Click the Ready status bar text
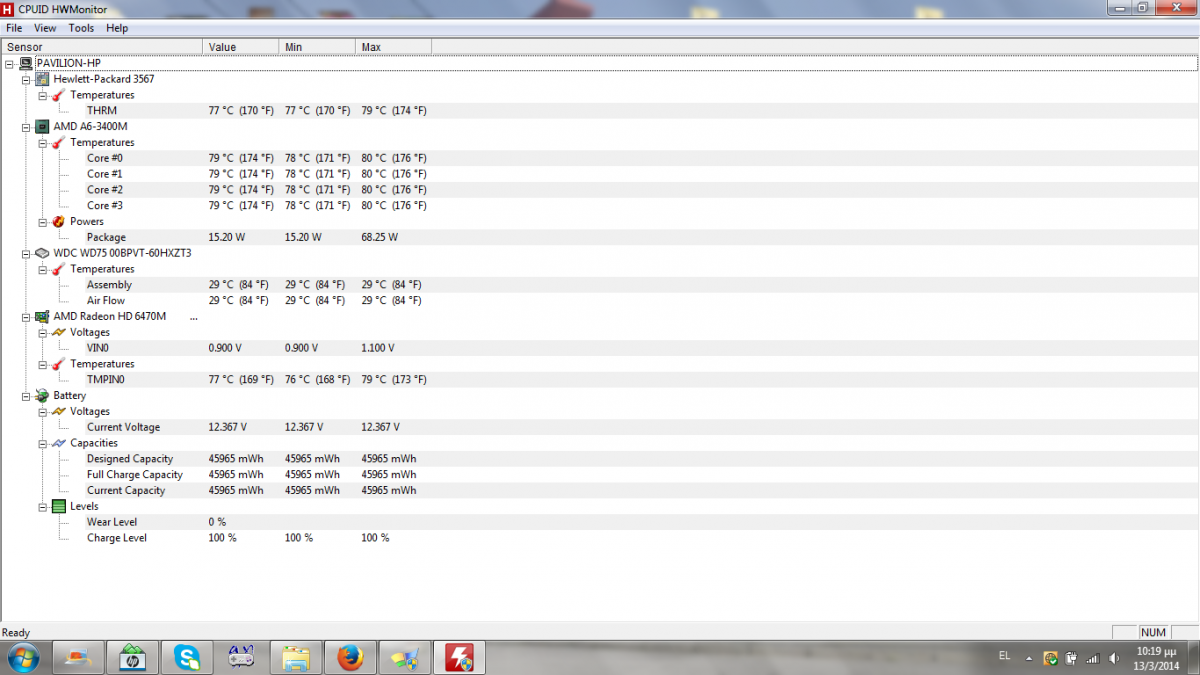Image resolution: width=1200 pixels, height=675 pixels. point(16,632)
